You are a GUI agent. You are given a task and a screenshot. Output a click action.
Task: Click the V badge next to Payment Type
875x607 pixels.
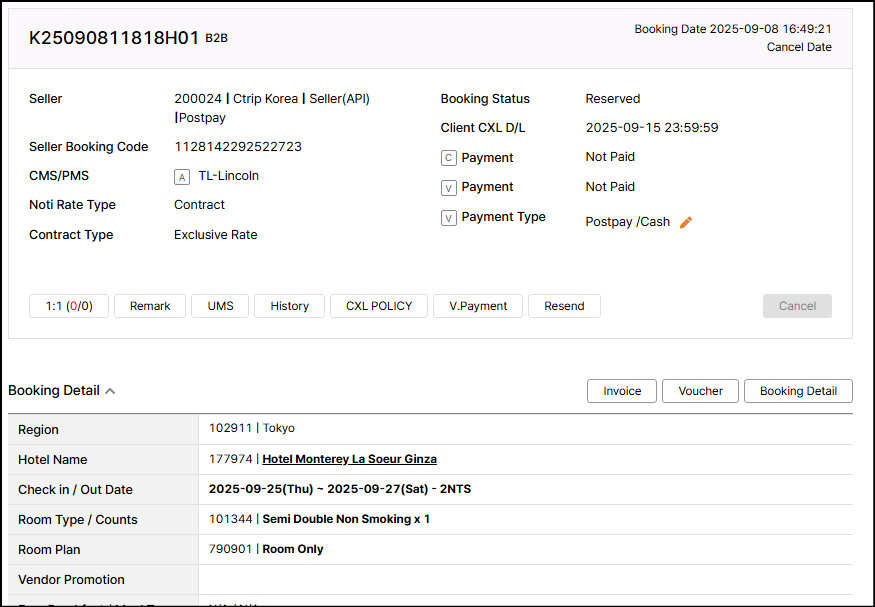click(449, 218)
